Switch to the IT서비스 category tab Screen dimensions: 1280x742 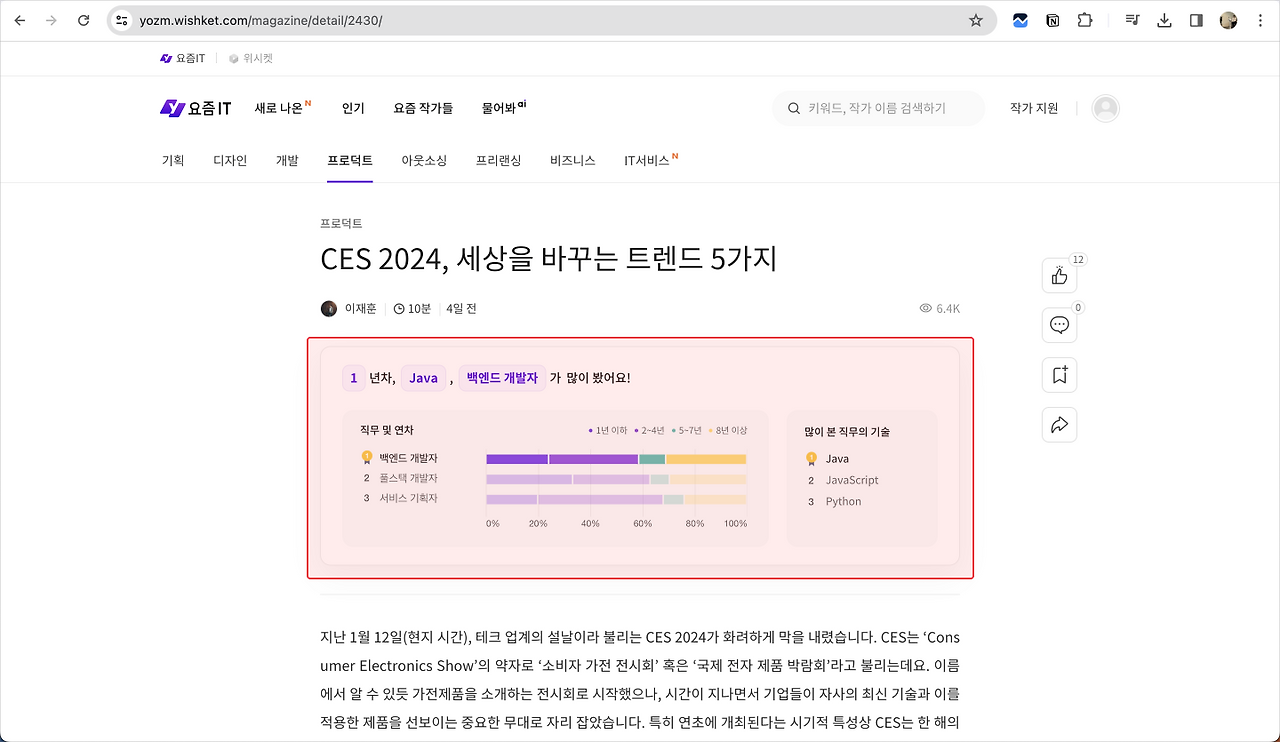pyautogui.click(x=651, y=160)
